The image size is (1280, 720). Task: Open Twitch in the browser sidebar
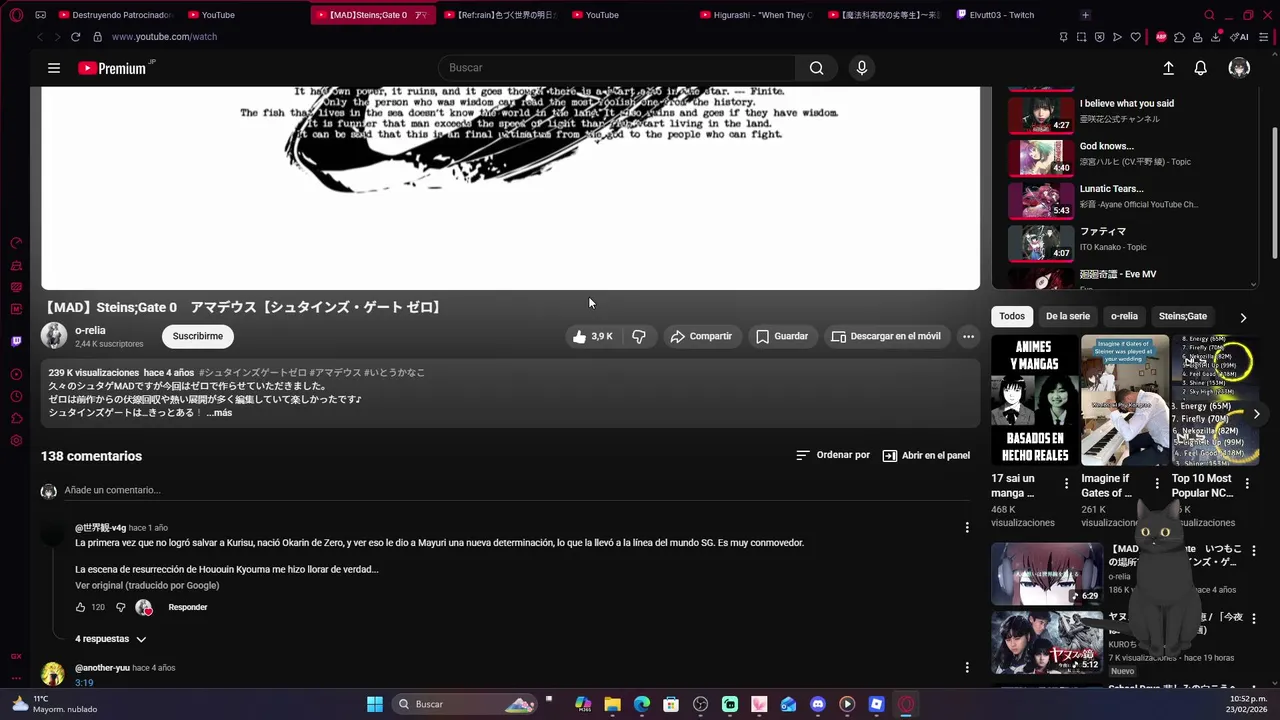coord(16,341)
